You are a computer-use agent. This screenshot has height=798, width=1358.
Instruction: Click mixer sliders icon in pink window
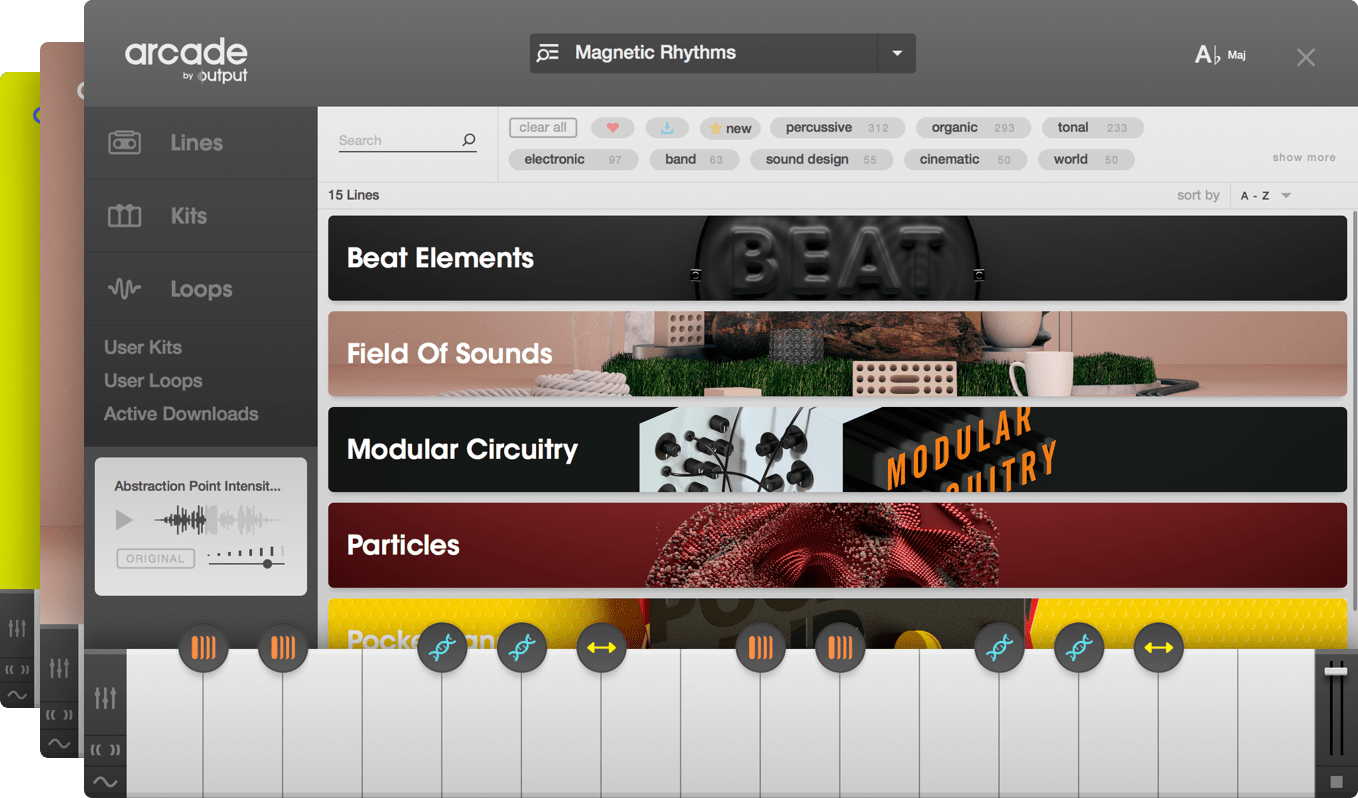[60, 667]
